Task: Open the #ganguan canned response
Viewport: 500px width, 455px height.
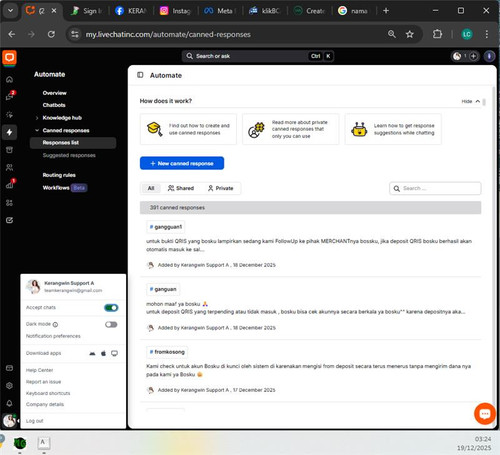Action: 163,289
